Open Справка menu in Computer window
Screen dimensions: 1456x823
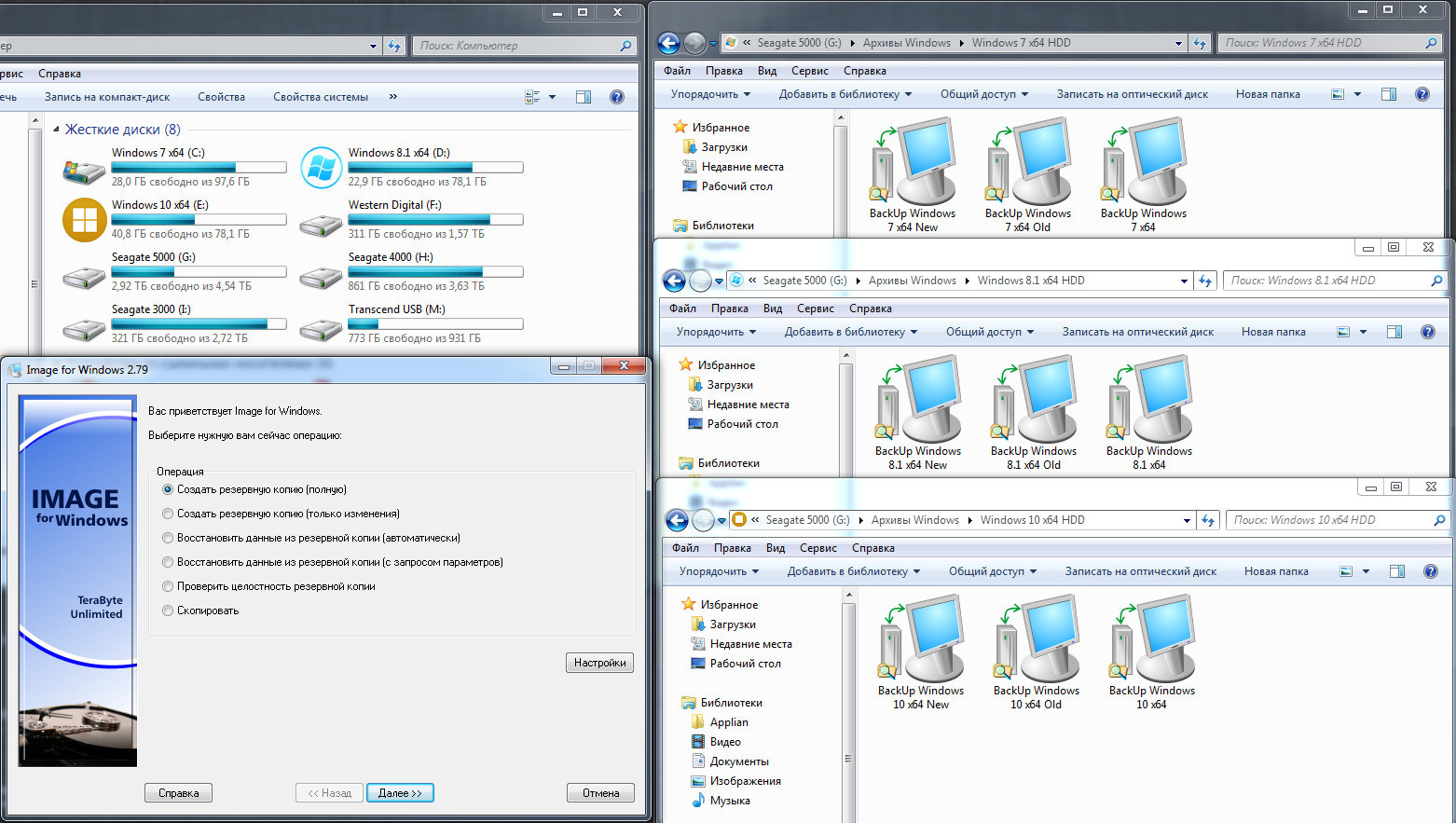pyautogui.click(x=60, y=74)
